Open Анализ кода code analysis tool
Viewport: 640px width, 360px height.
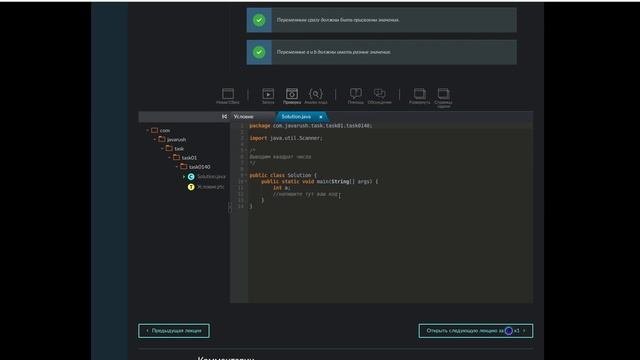coord(316,96)
